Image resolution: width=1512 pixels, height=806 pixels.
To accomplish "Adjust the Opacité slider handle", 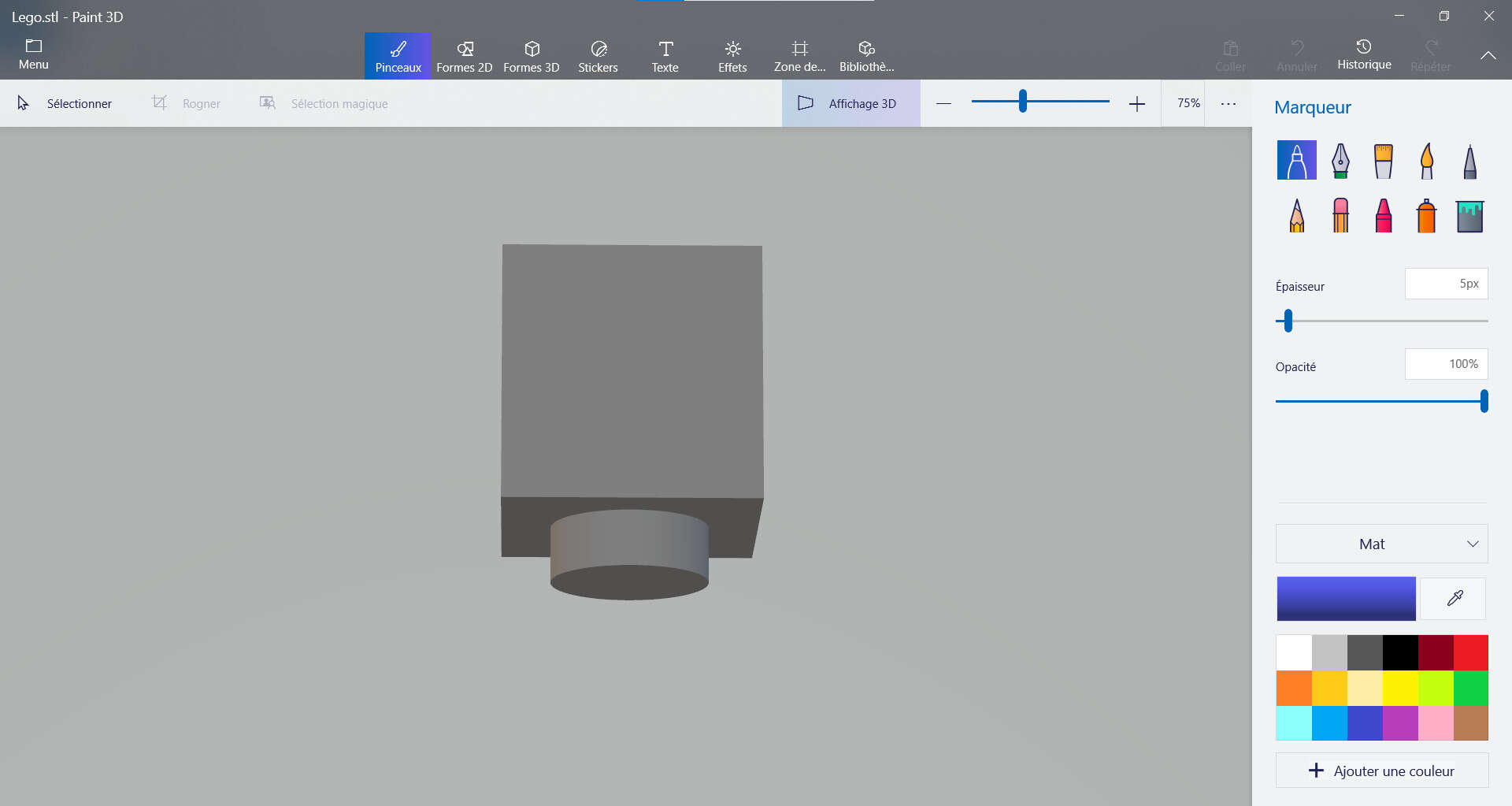I will tap(1484, 401).
